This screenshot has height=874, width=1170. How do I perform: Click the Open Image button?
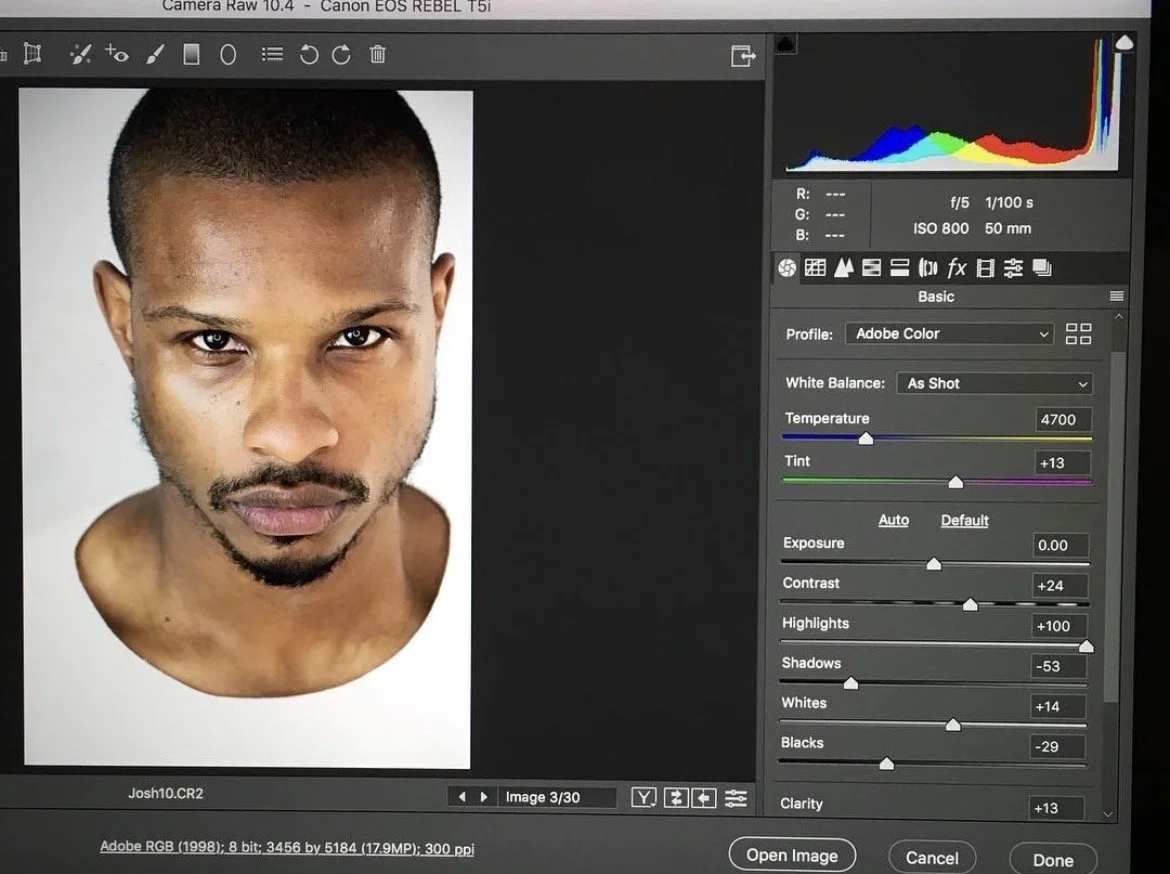click(792, 855)
